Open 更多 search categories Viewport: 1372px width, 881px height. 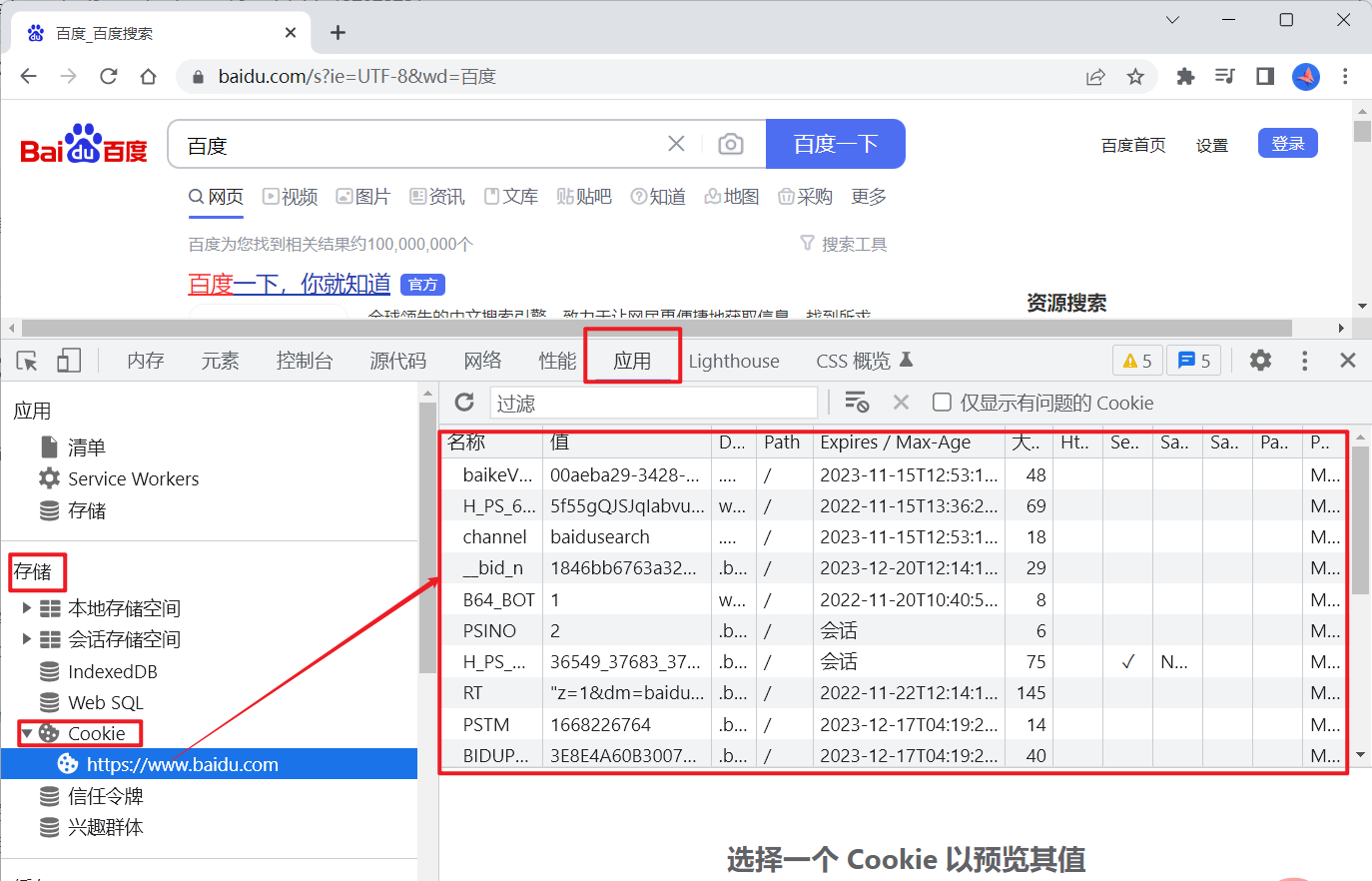point(869,197)
